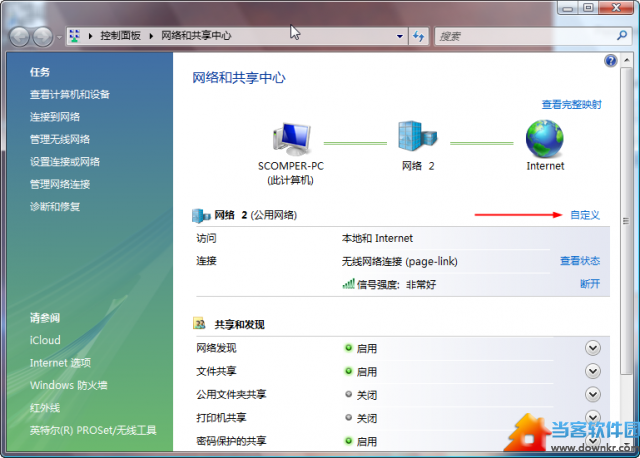
Task: Open 管理网络连接 task link
Action: 60,185
